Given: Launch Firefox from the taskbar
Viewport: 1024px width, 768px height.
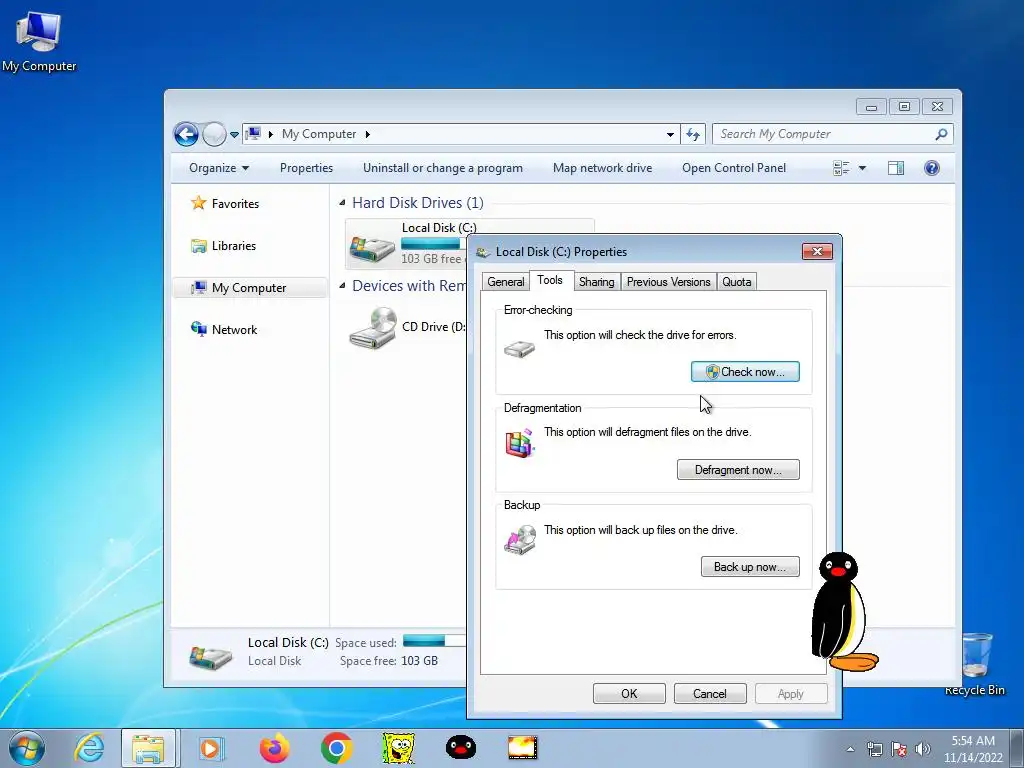Looking at the screenshot, I should pos(274,748).
